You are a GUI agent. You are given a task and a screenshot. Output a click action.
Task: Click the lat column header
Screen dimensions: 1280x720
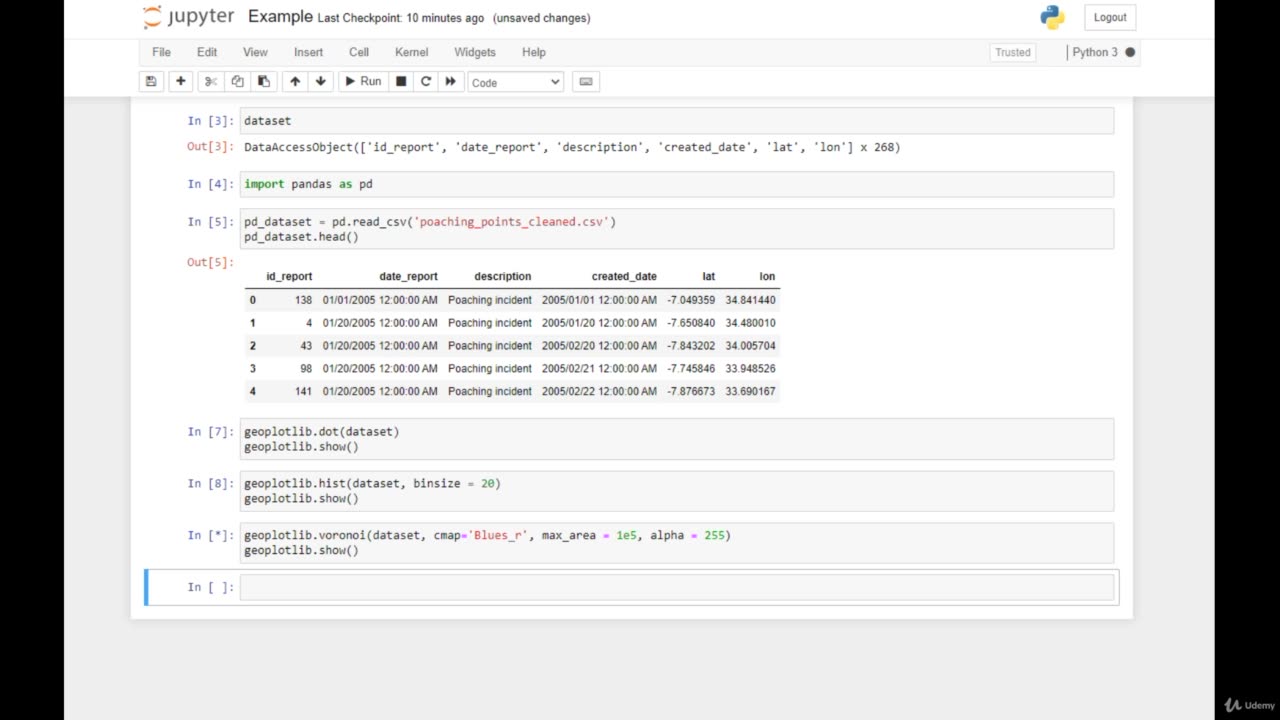[708, 277]
